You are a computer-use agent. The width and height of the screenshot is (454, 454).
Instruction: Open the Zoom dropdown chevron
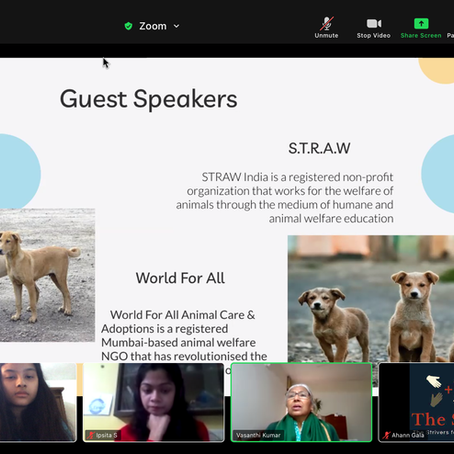point(177,26)
